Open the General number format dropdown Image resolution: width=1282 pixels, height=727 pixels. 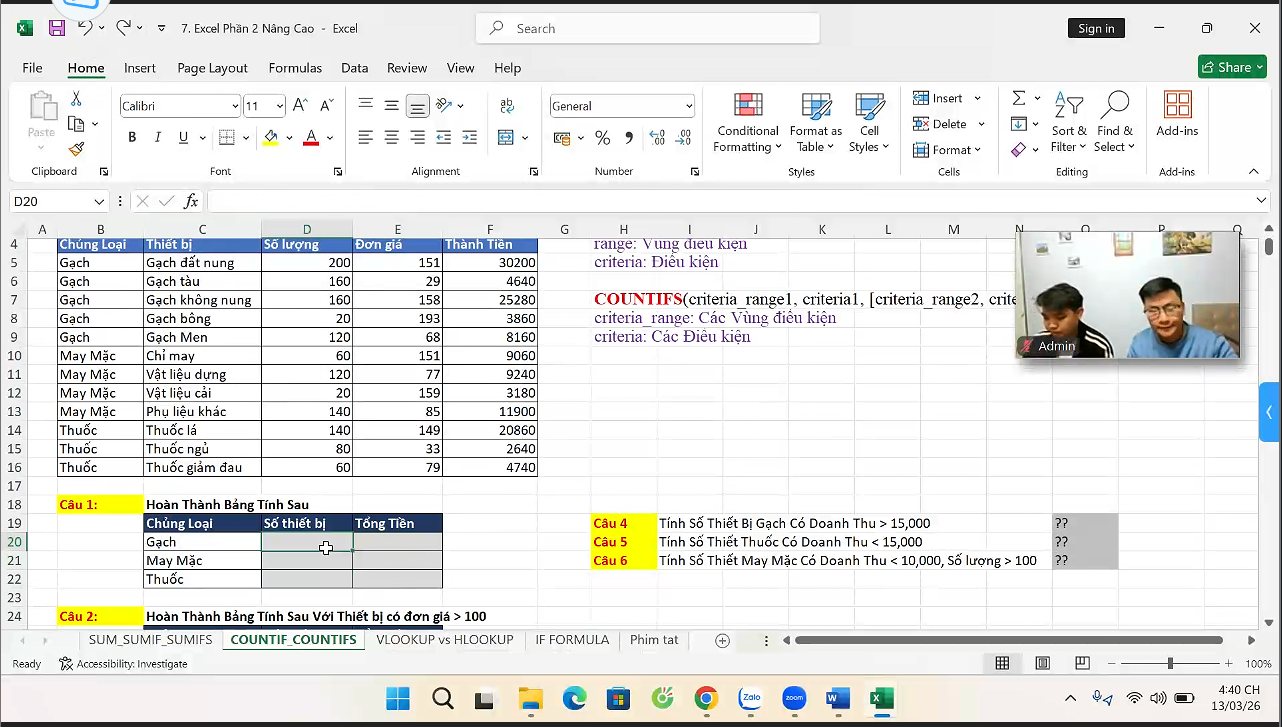pyautogui.click(x=689, y=106)
